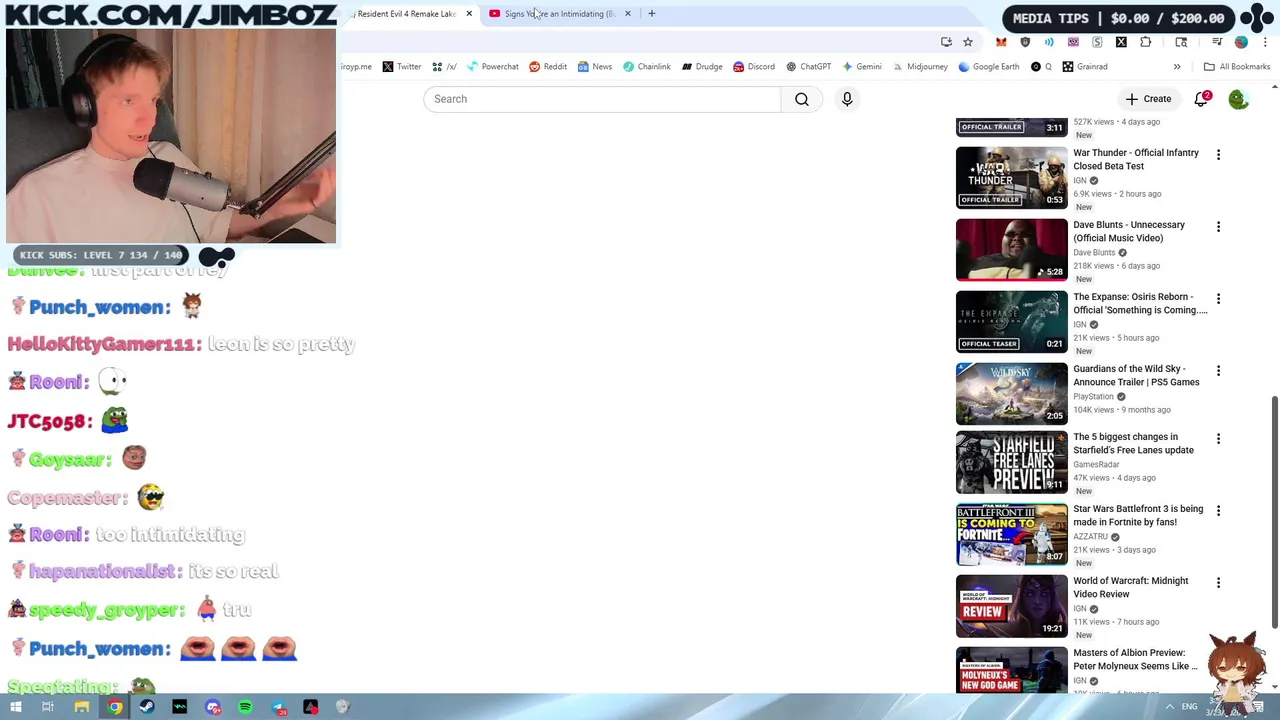Click the GamesRadar channel name

click(x=1096, y=465)
